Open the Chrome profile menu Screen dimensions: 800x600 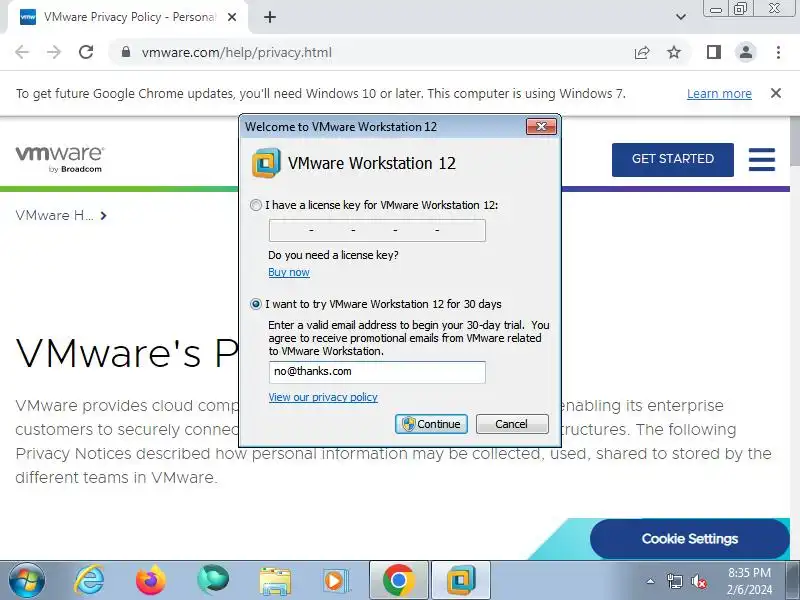click(x=745, y=52)
